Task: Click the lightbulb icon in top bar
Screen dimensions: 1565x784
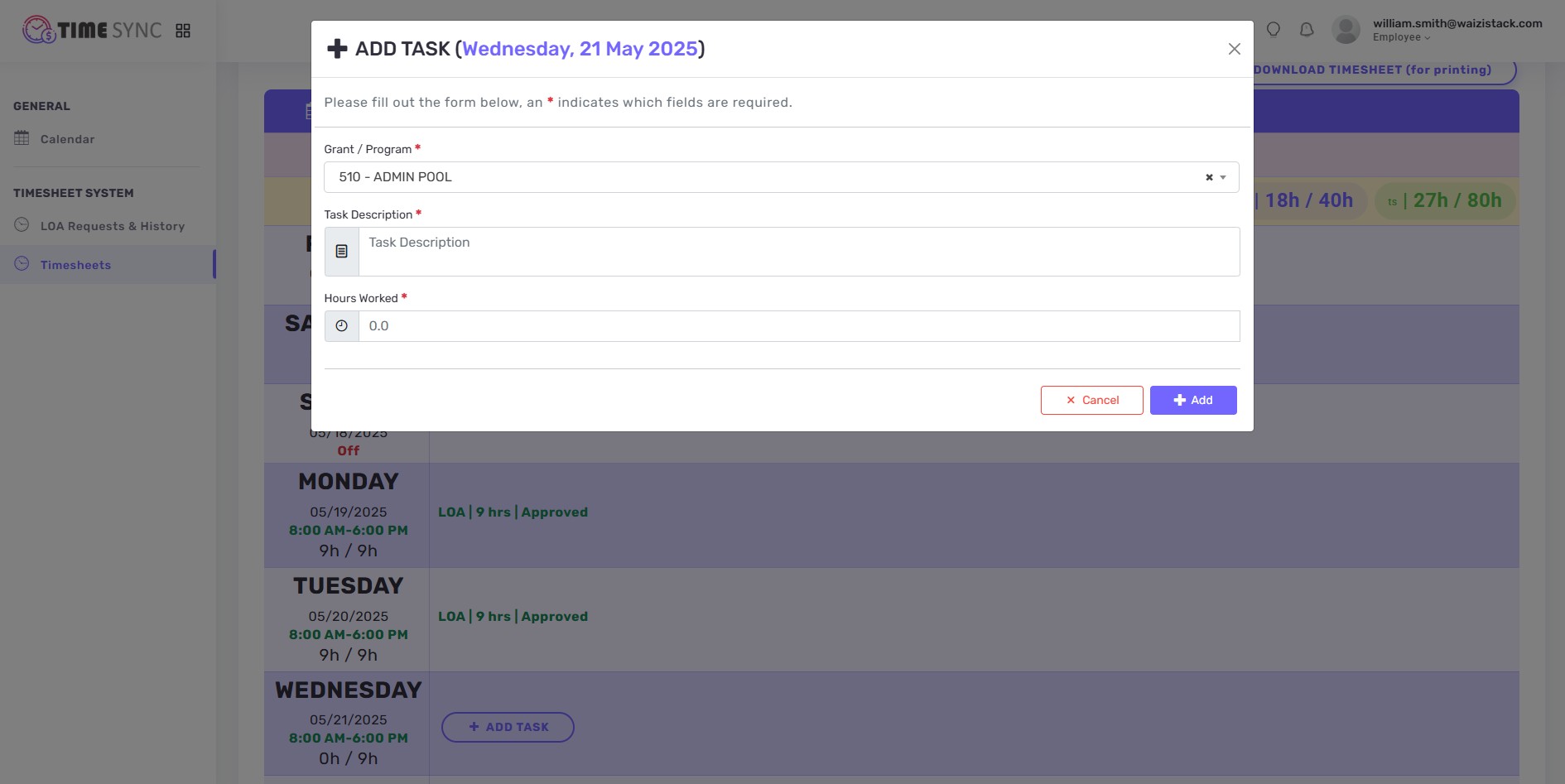Action: click(1274, 30)
